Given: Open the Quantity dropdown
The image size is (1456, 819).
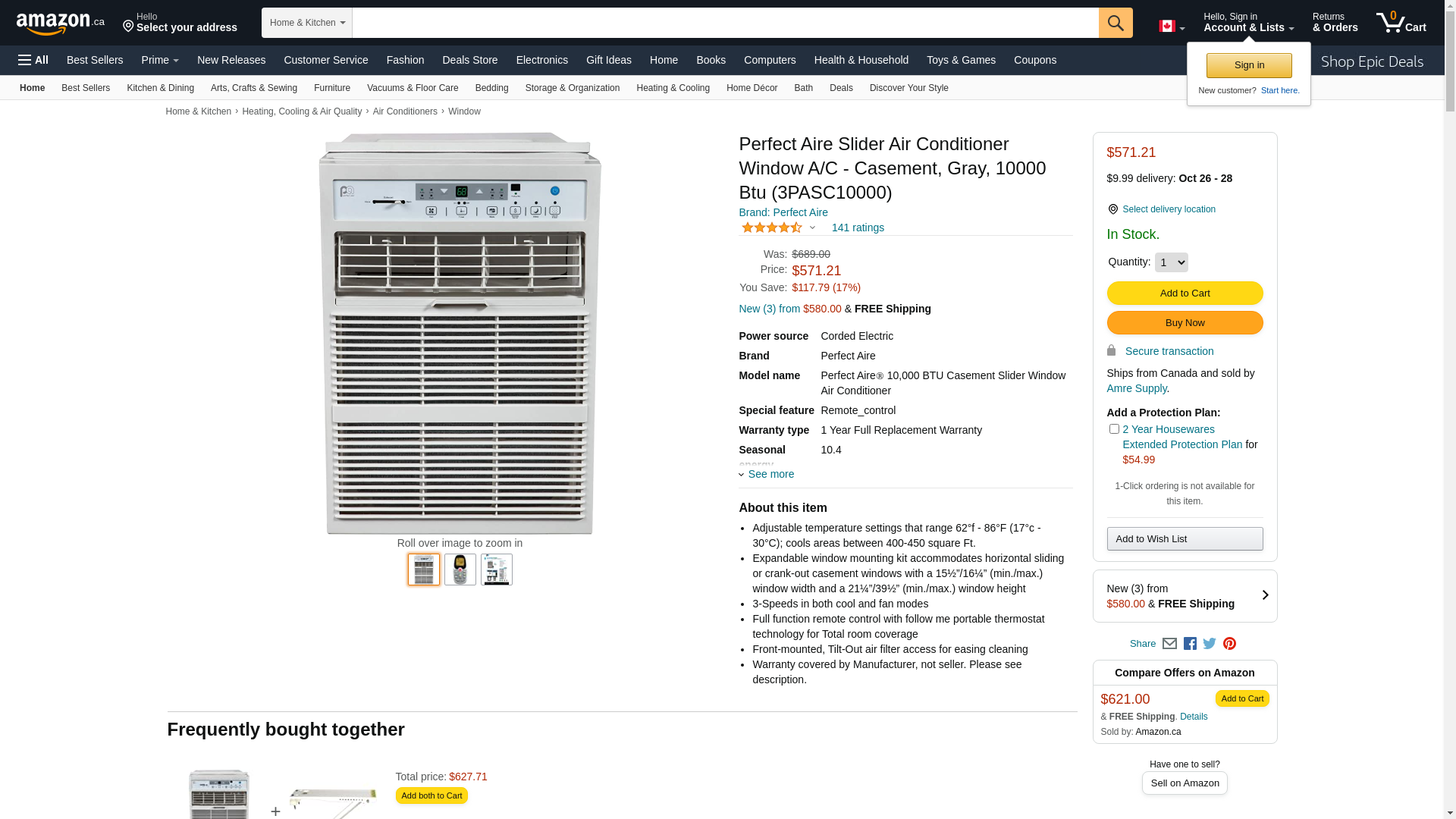Looking at the screenshot, I should point(1171,262).
